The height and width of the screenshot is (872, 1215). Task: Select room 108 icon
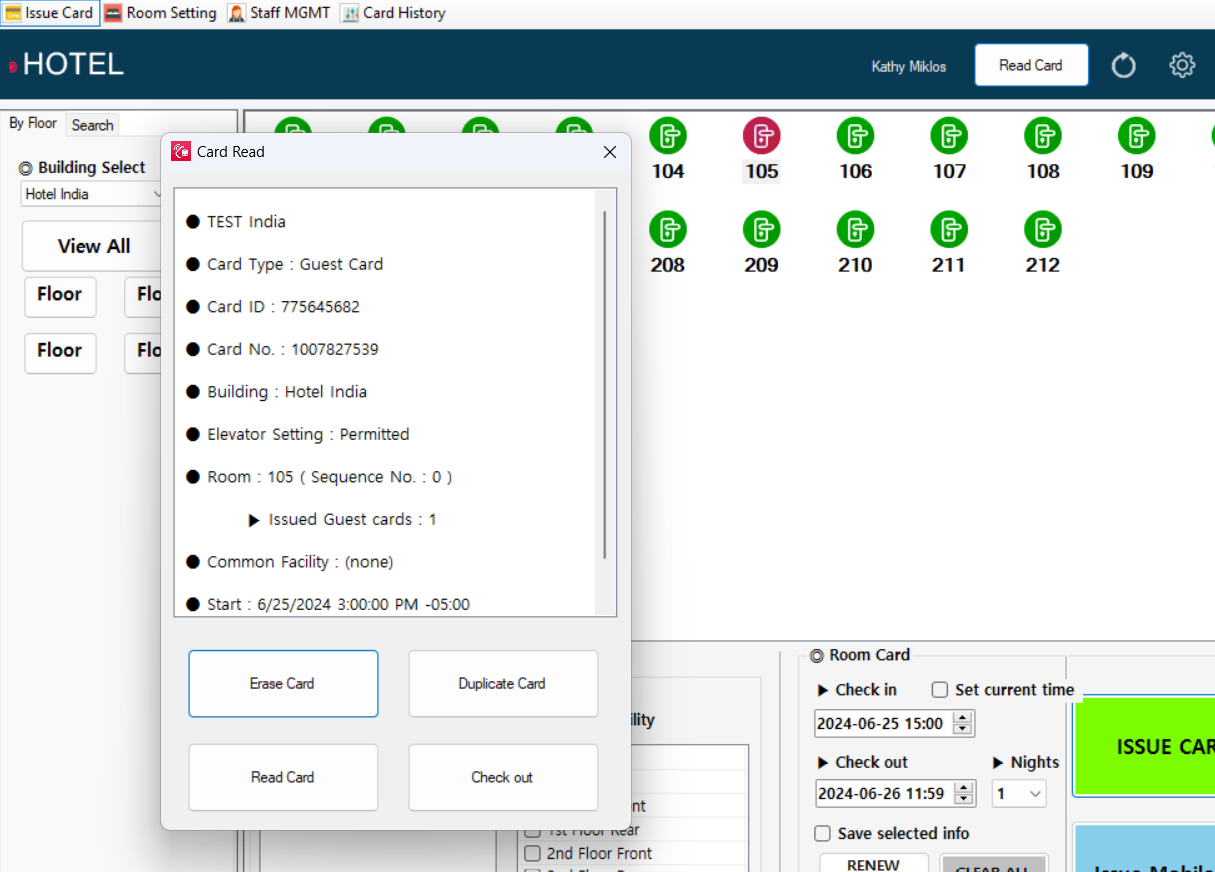tap(1043, 135)
